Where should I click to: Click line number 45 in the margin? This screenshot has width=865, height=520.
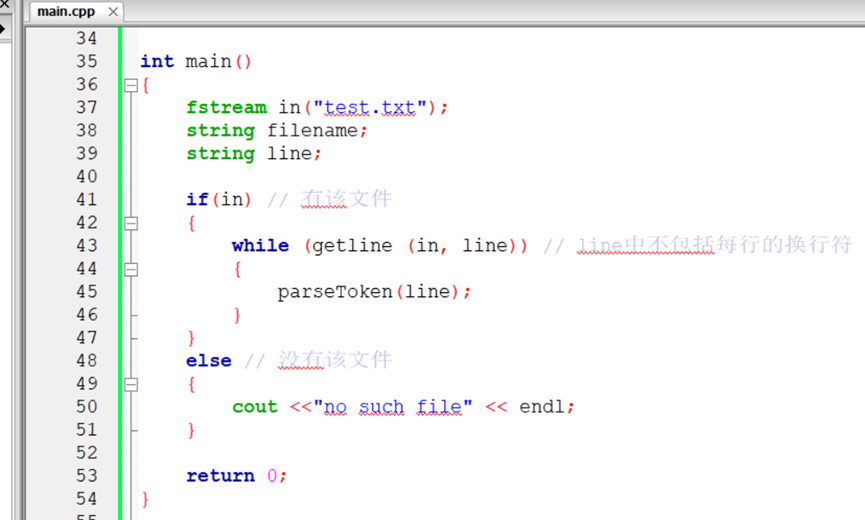point(87,291)
